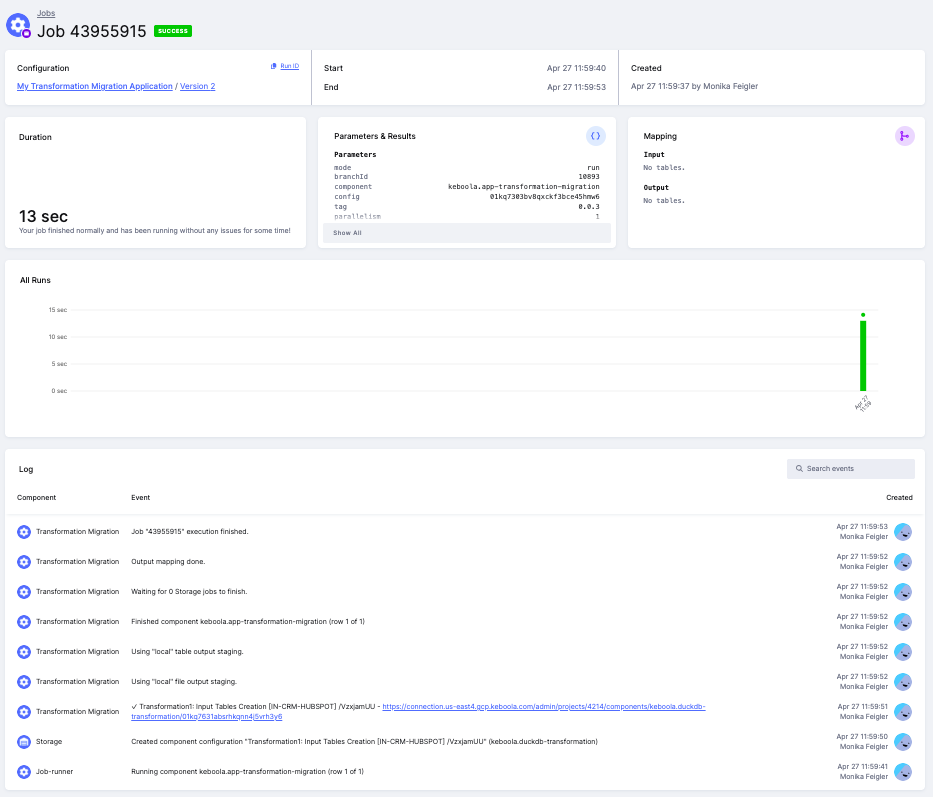Click component value keboola.app-transformation-migration
The height and width of the screenshot is (797, 933).
[524, 187]
